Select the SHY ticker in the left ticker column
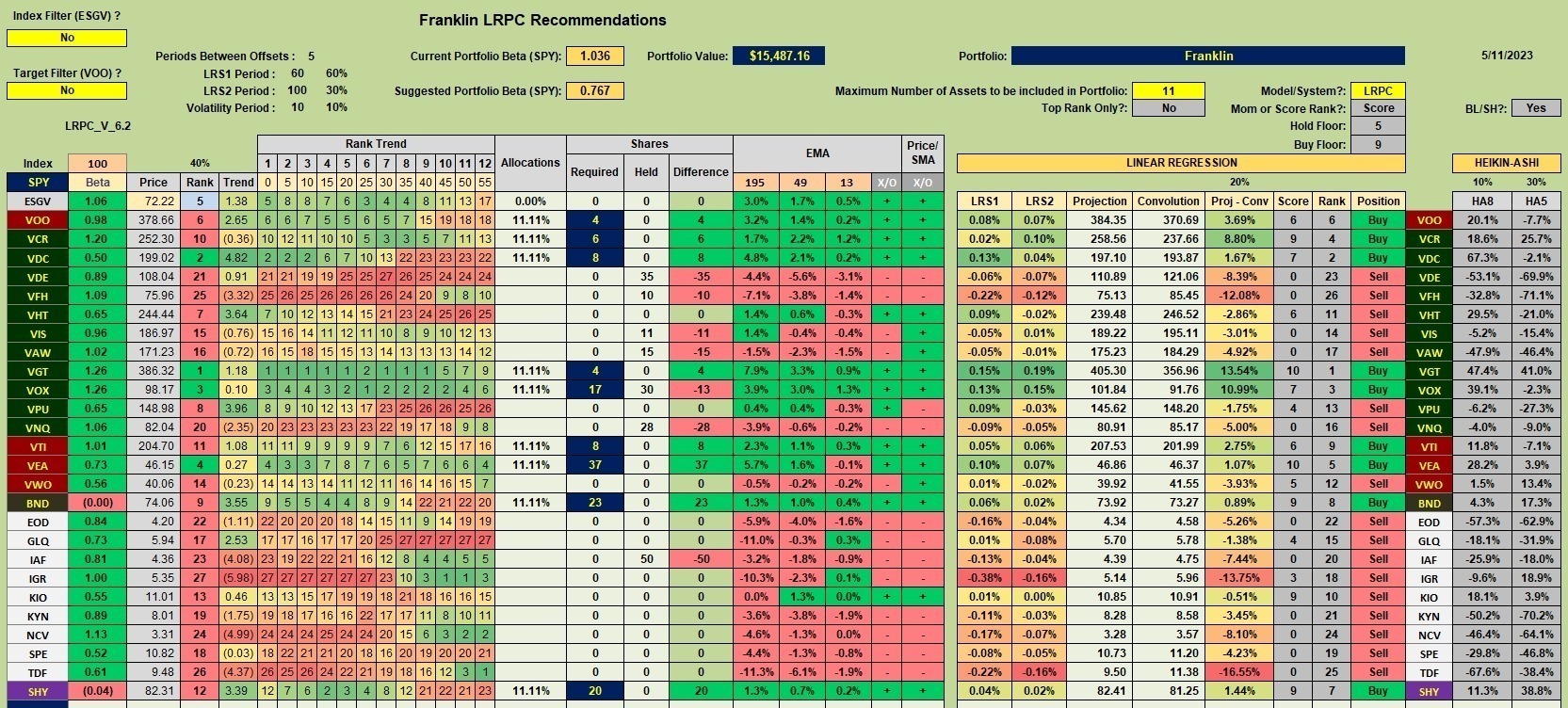 click(x=39, y=691)
